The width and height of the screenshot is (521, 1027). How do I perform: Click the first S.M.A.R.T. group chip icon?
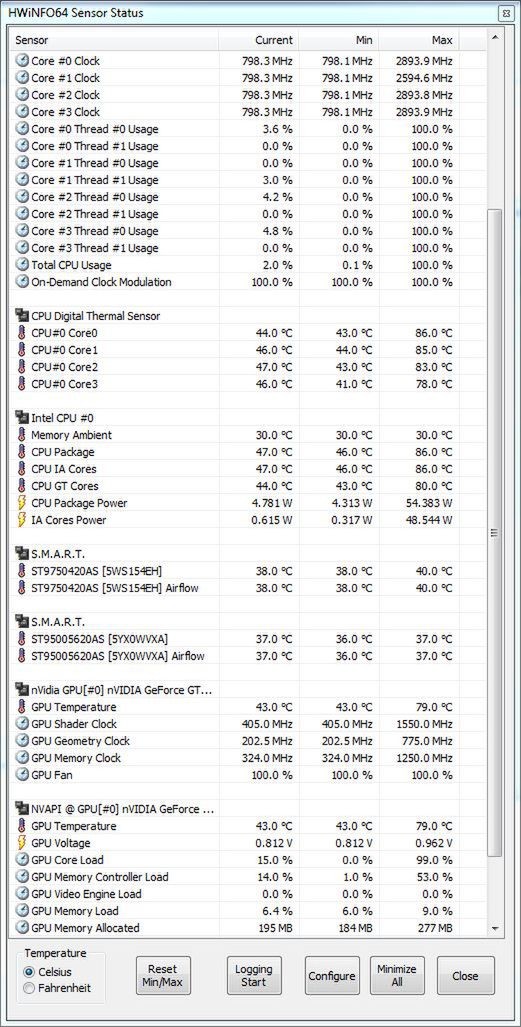[22, 555]
